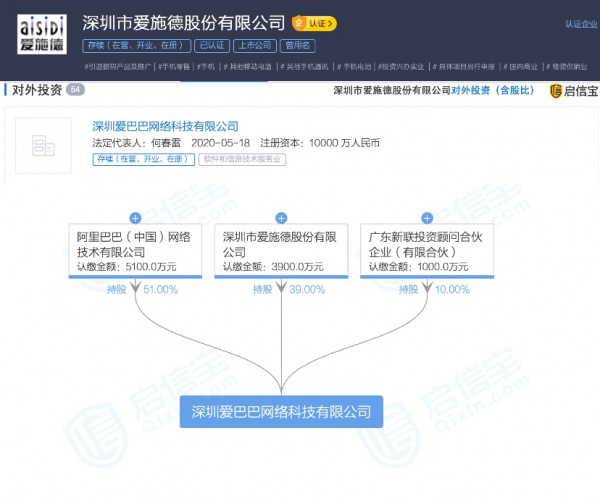Click the 51.00% shareholding label
This screenshot has width=600, height=499.
tap(161, 289)
